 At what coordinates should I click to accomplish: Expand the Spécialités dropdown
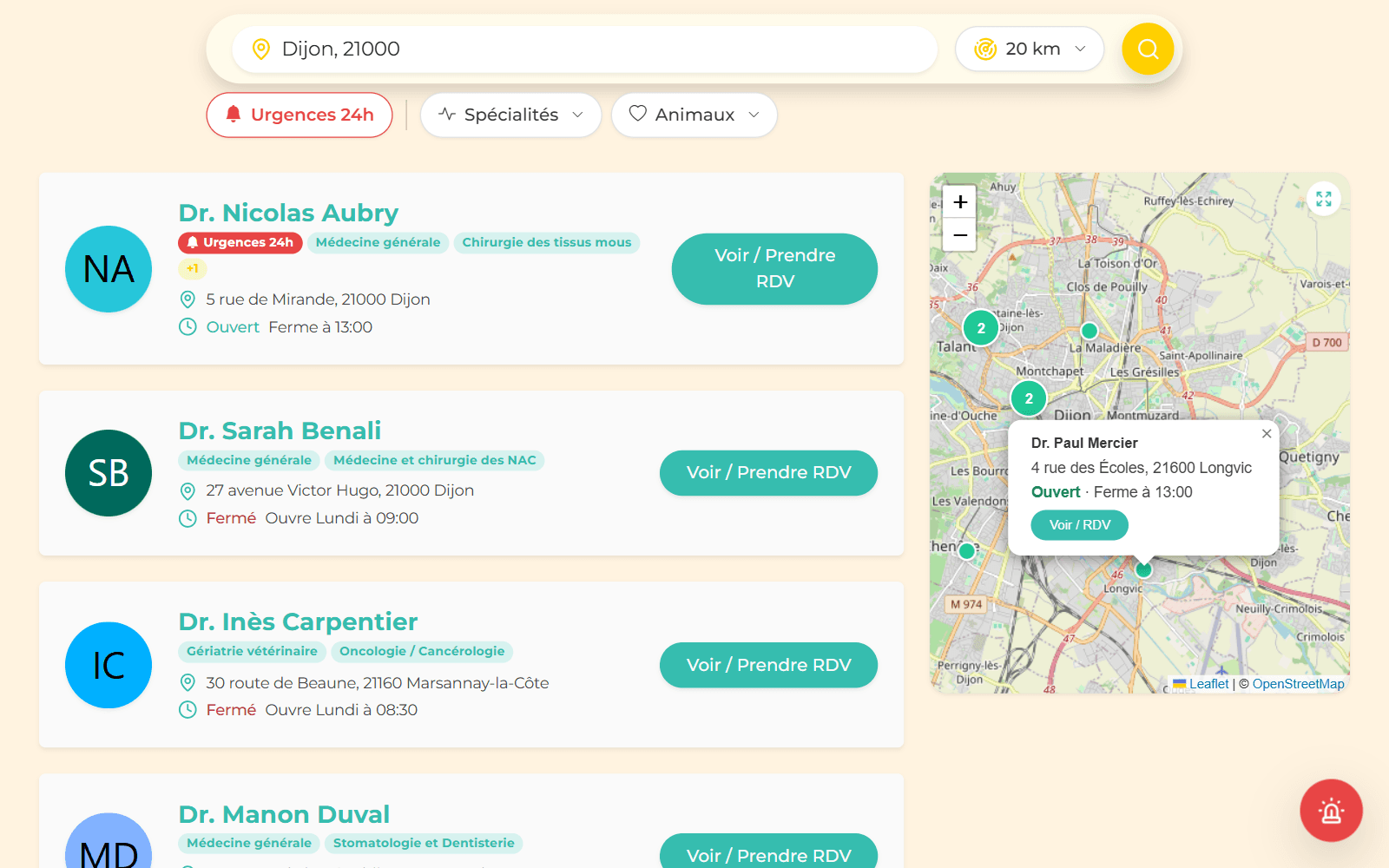510,115
